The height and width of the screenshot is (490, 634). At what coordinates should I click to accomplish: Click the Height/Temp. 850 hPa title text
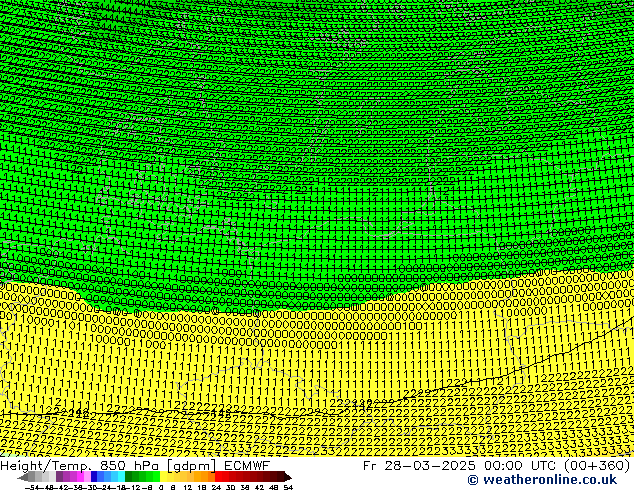click(79, 466)
